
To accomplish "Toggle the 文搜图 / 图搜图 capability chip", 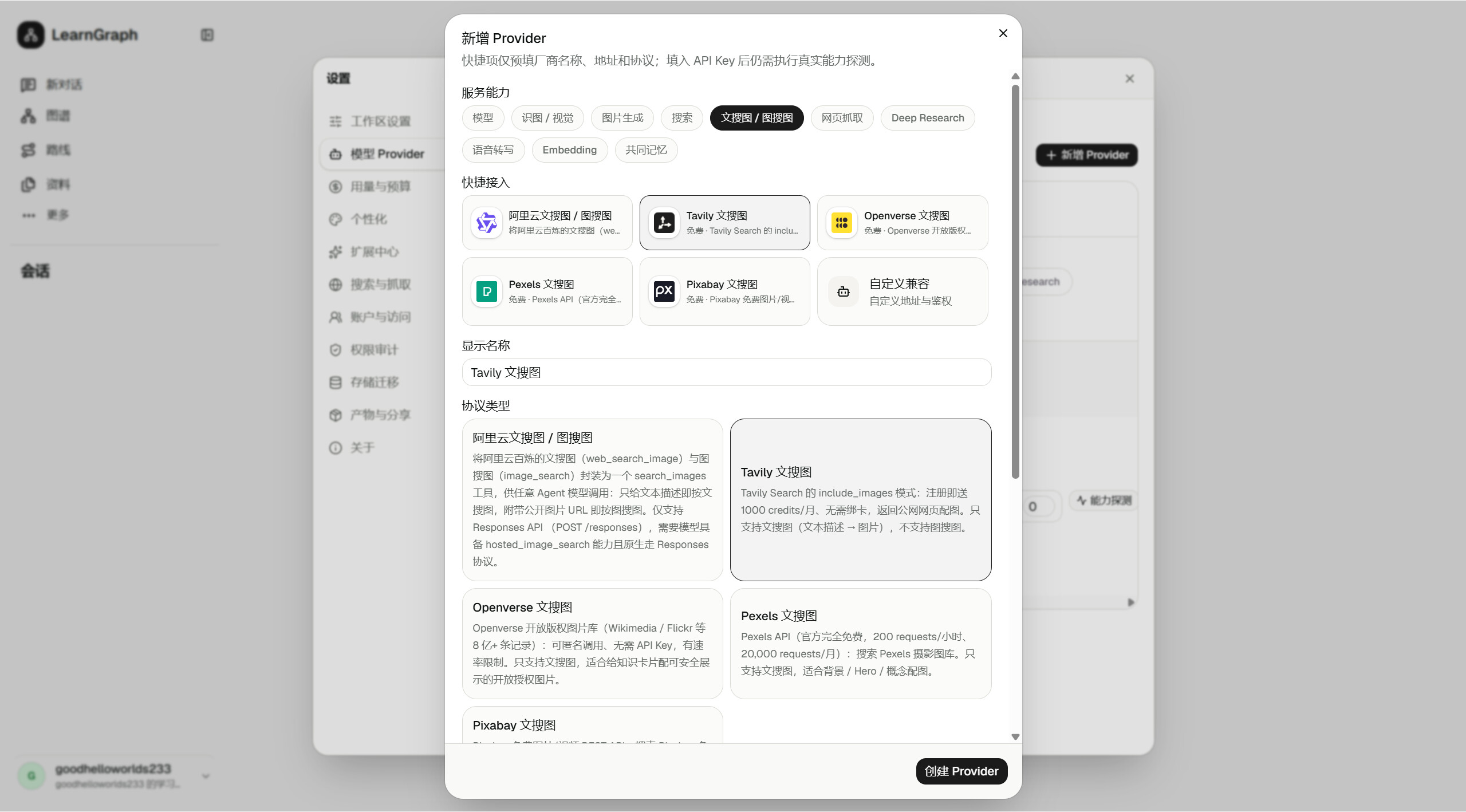I will pos(757,118).
